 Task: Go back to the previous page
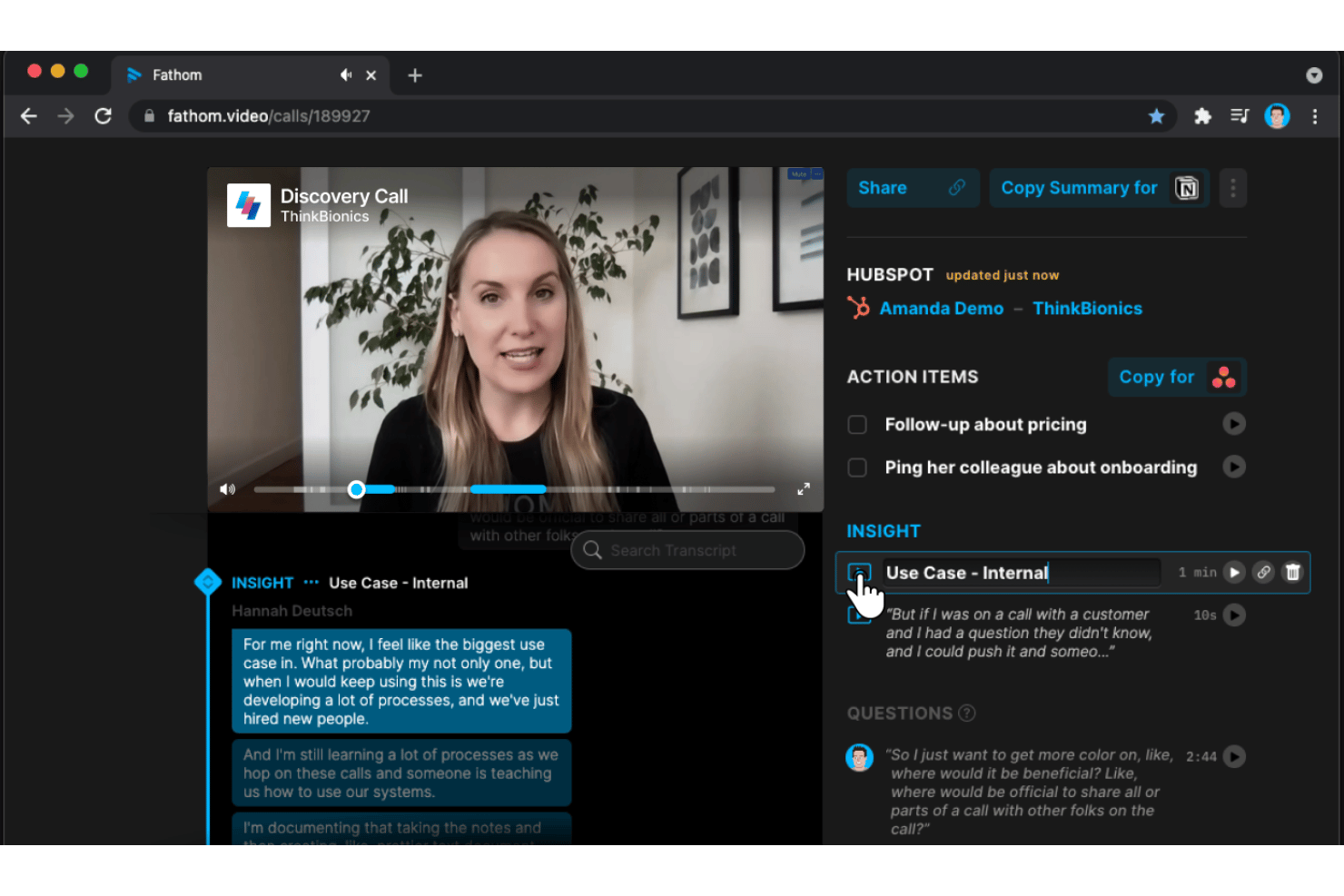(29, 116)
